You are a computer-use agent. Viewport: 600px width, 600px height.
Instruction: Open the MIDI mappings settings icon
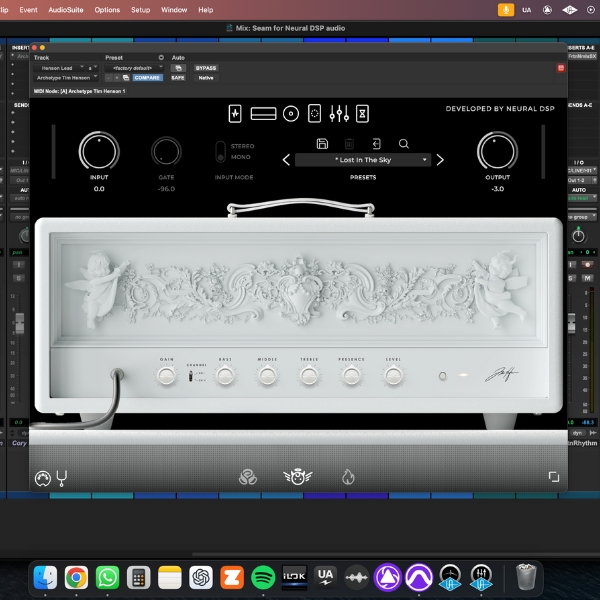point(42,478)
